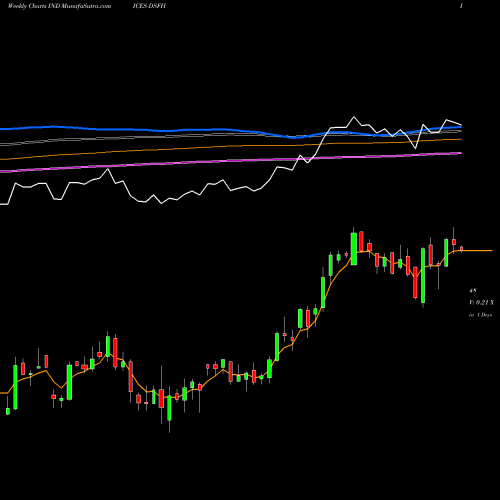
Task: Click the 'Weekly Charts IND MunafaSutra.com' title text
Action: (59, 6)
